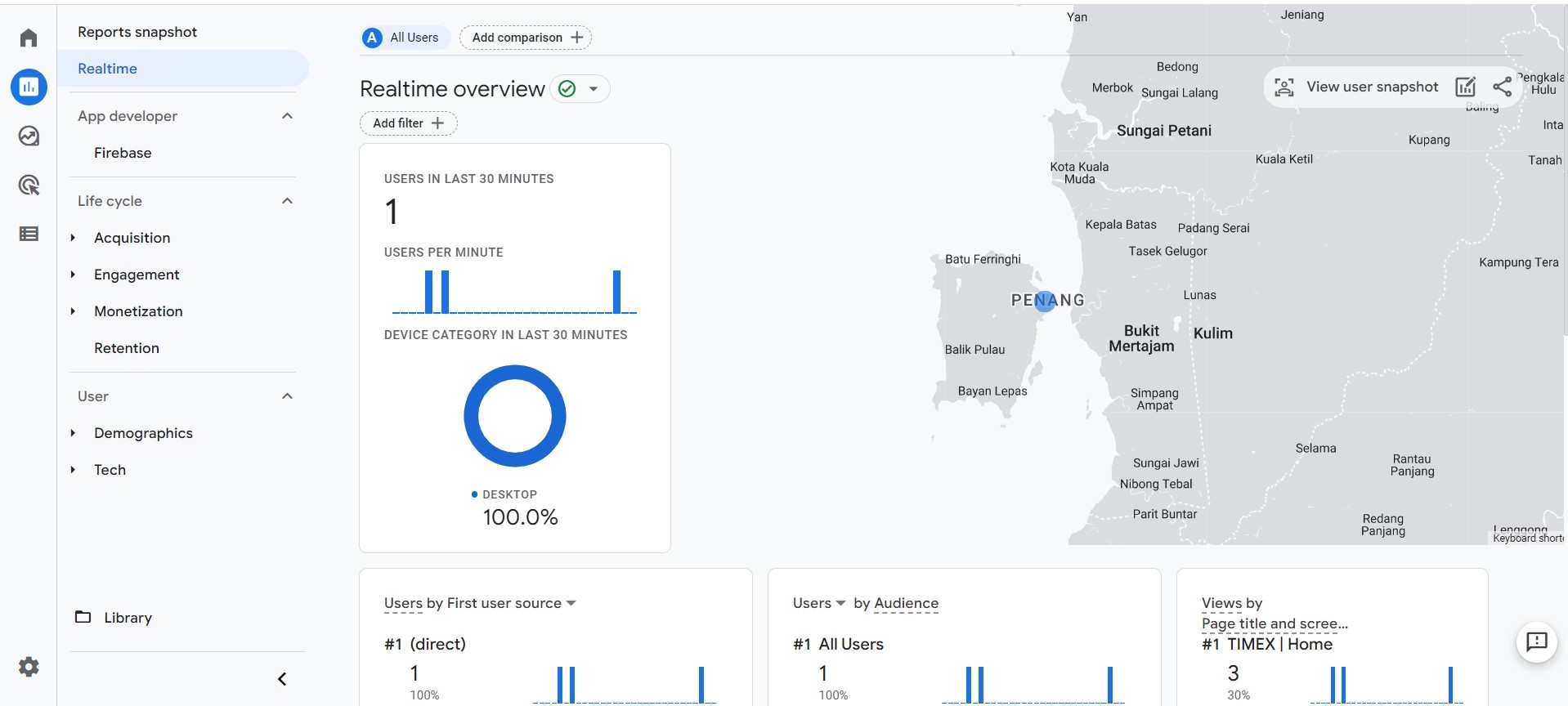The height and width of the screenshot is (706, 1568).
Task: Click the share report icon
Action: [1502, 87]
